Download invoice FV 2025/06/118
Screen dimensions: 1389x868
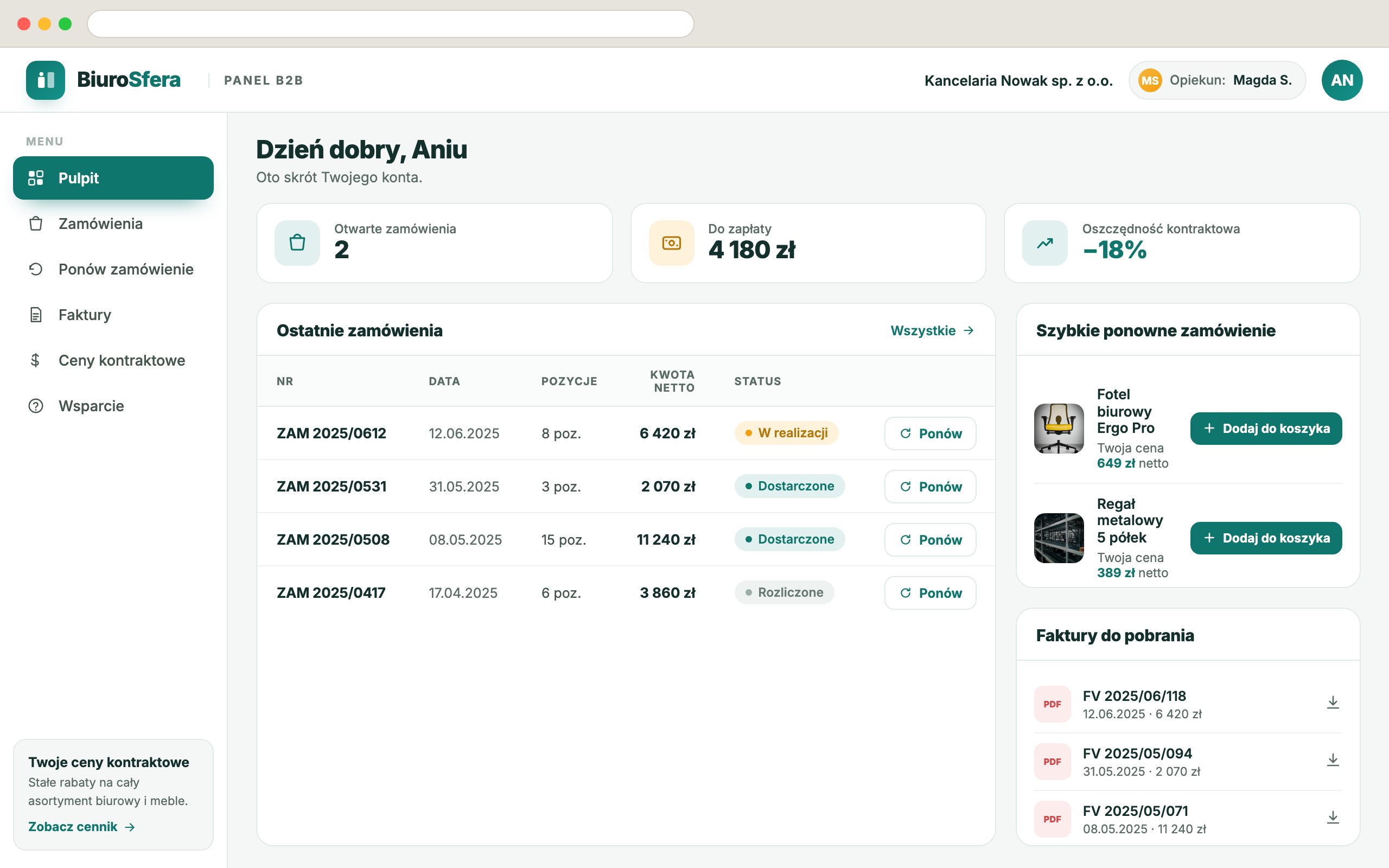(x=1332, y=703)
